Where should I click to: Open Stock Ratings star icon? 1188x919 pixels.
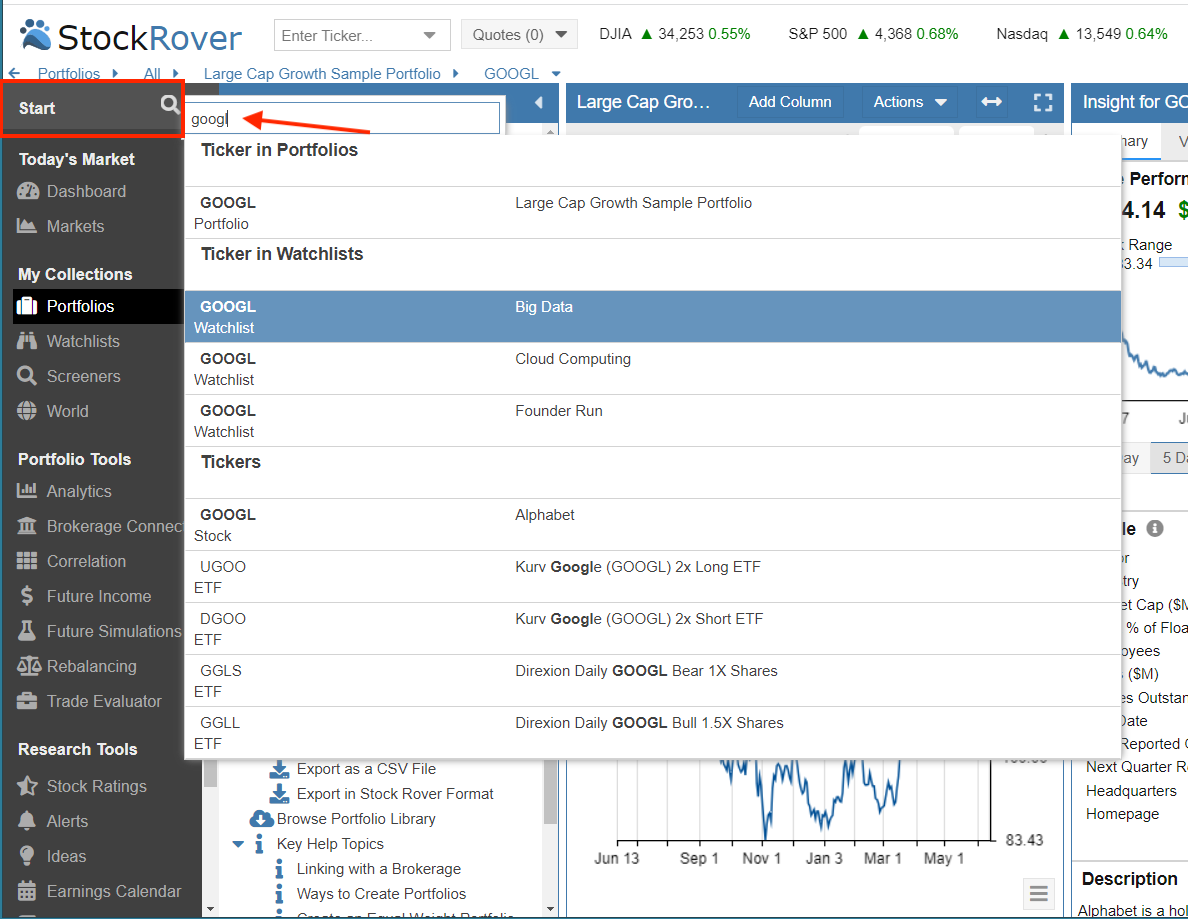coord(27,786)
